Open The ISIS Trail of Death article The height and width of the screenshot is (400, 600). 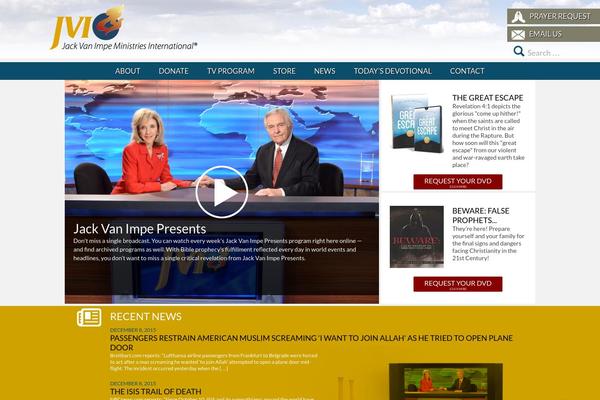click(155, 392)
